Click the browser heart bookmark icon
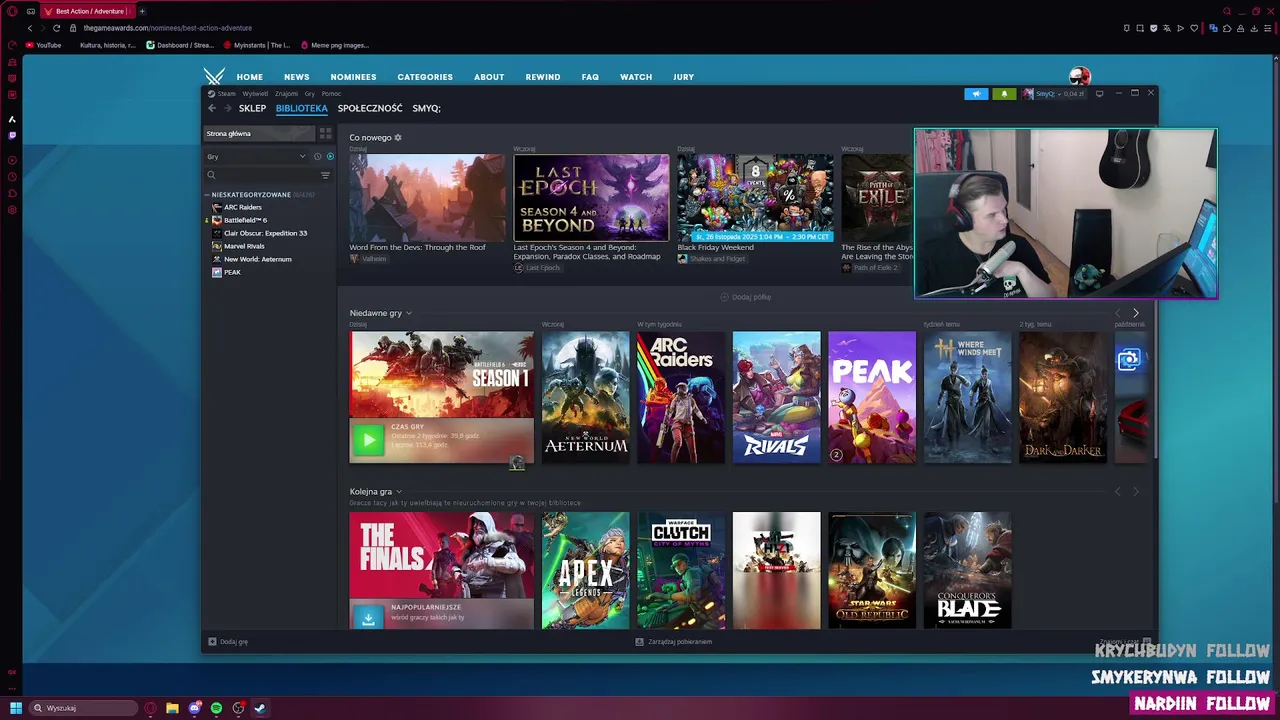Screen dimensions: 1280x720 [1193, 28]
